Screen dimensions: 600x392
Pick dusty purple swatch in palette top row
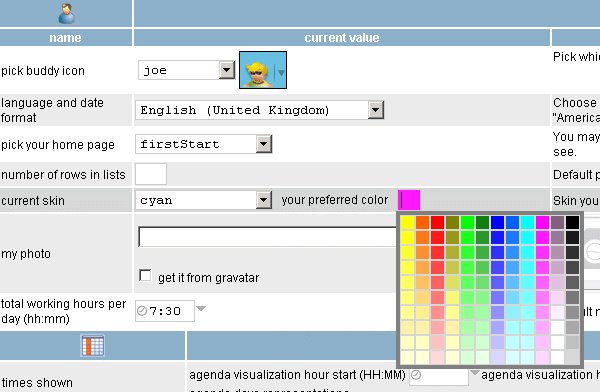point(557,222)
